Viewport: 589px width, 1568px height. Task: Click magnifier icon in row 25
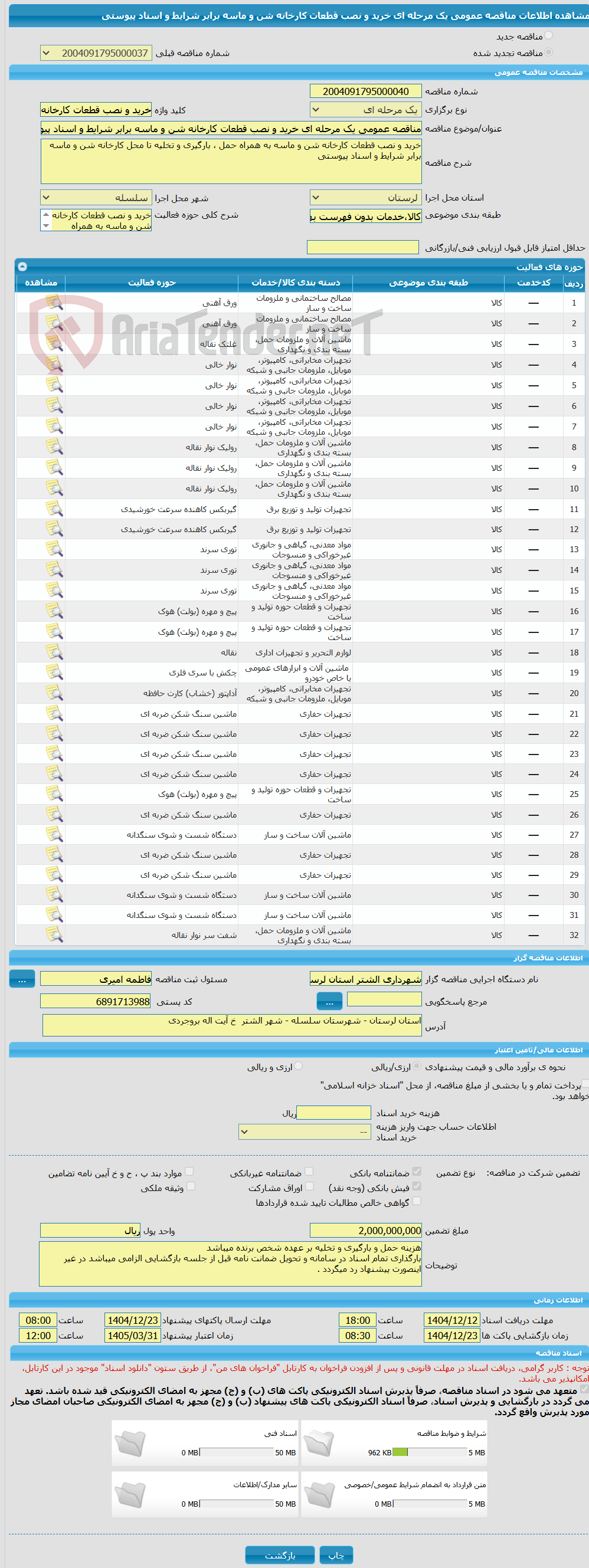[54, 795]
